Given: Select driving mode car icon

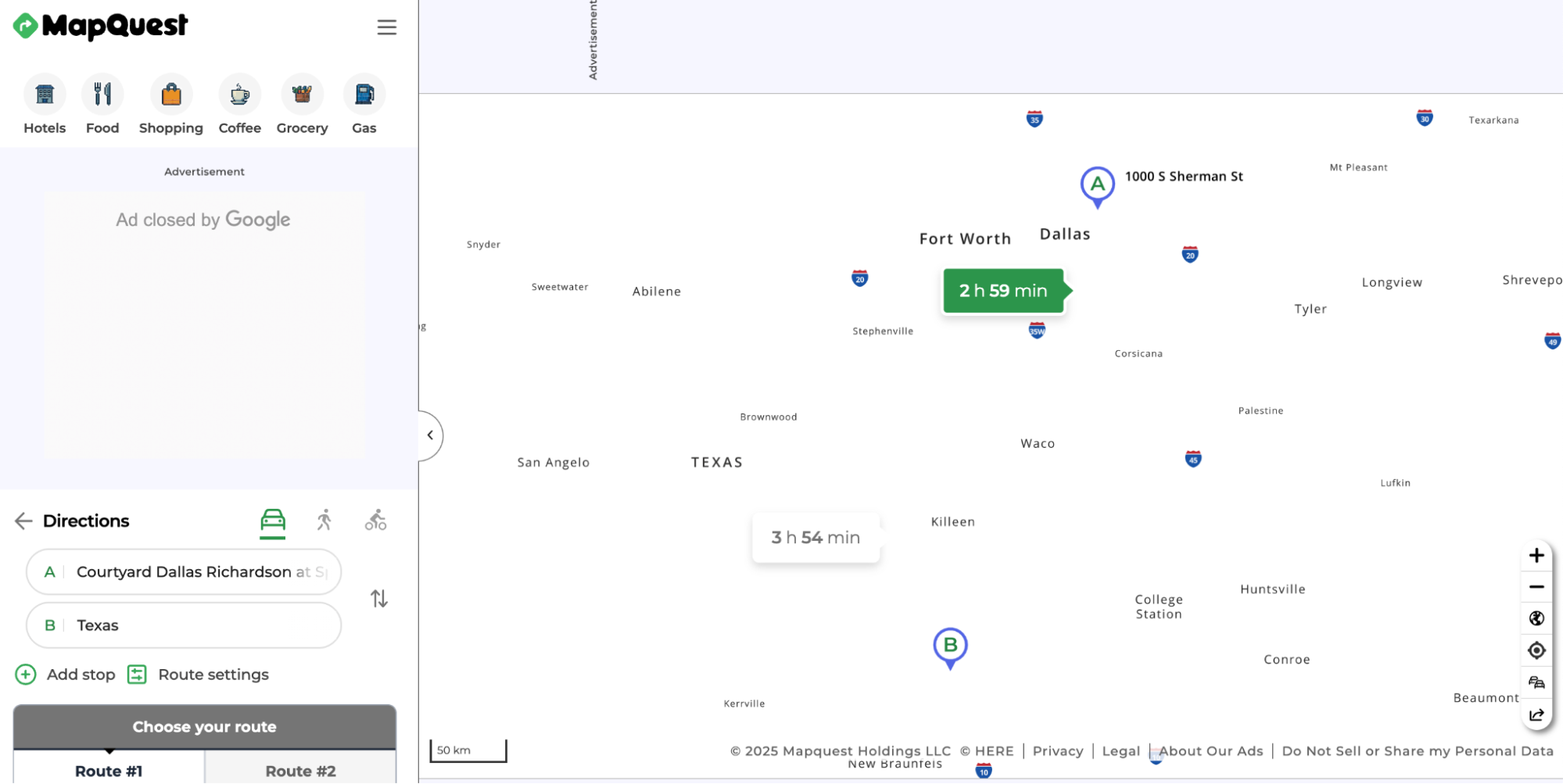Looking at the screenshot, I should tap(273, 521).
